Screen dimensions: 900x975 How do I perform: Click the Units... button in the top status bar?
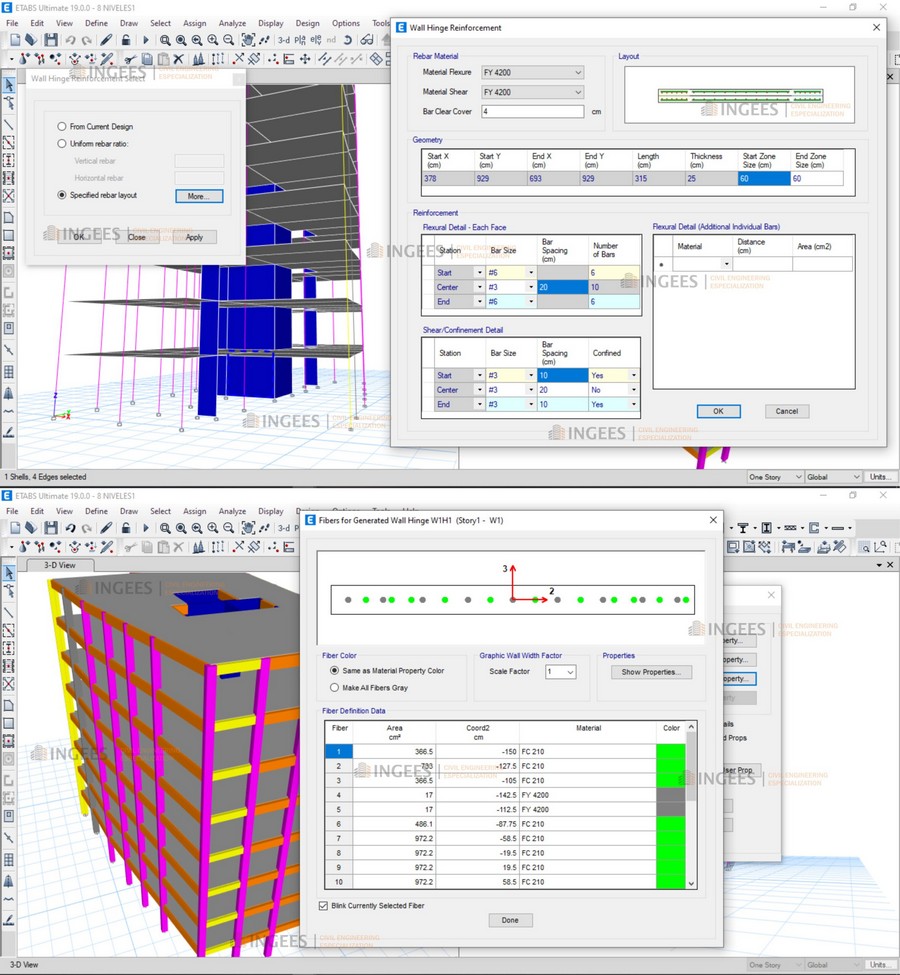[878, 477]
